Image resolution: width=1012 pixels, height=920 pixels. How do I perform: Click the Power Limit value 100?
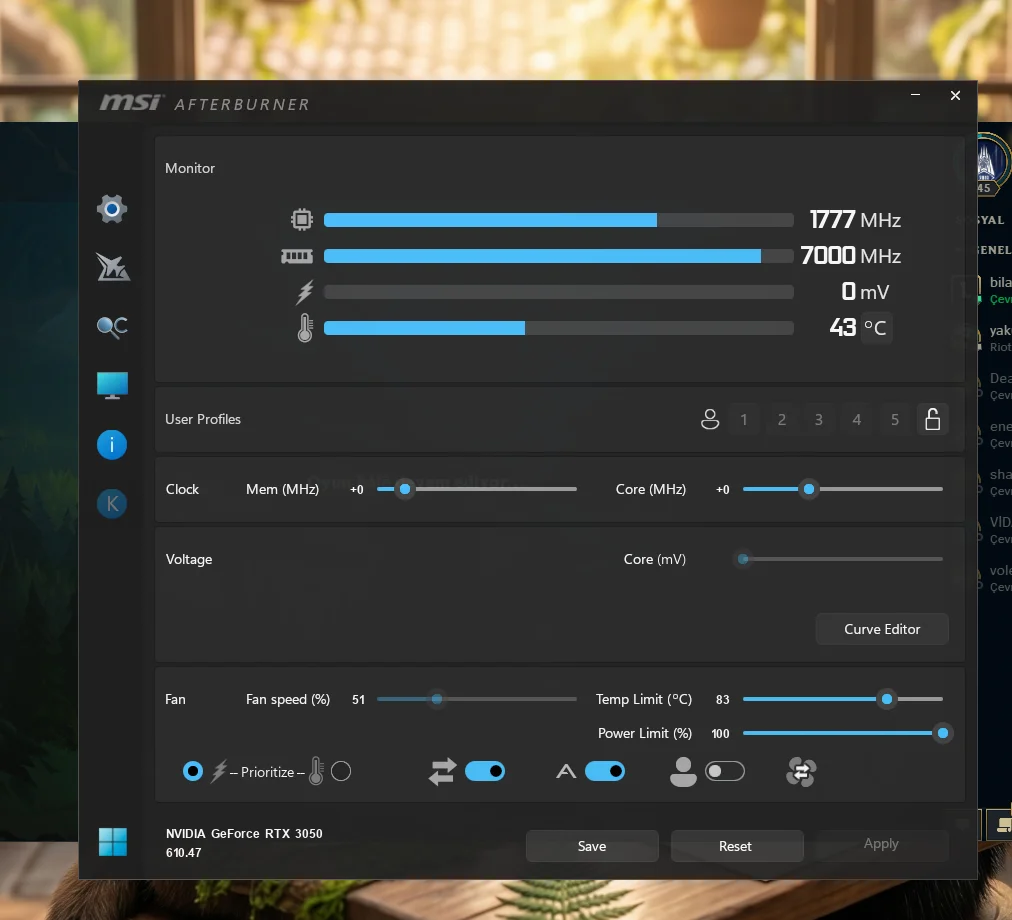(720, 734)
